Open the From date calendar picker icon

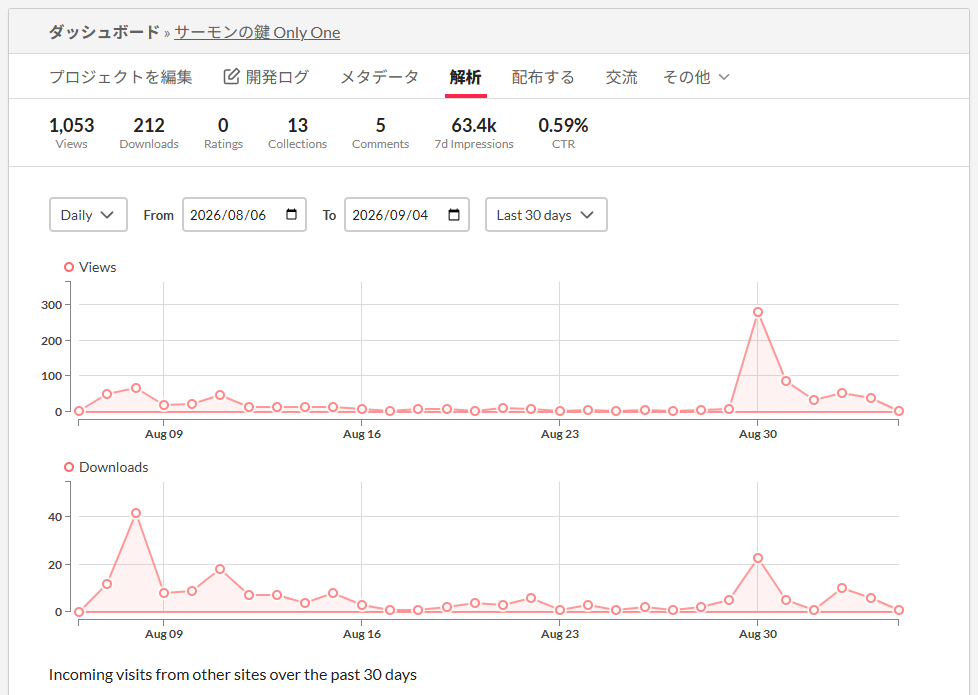point(291,214)
